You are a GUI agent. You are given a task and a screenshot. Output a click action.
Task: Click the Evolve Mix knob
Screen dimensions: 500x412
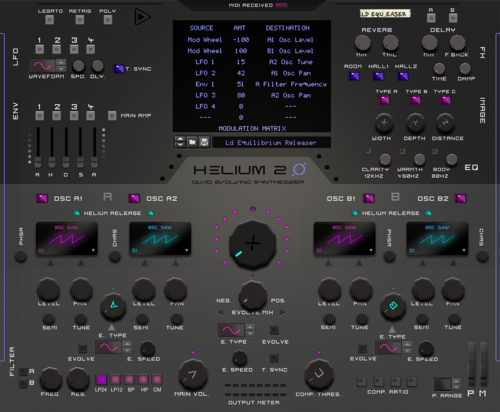tap(252, 294)
